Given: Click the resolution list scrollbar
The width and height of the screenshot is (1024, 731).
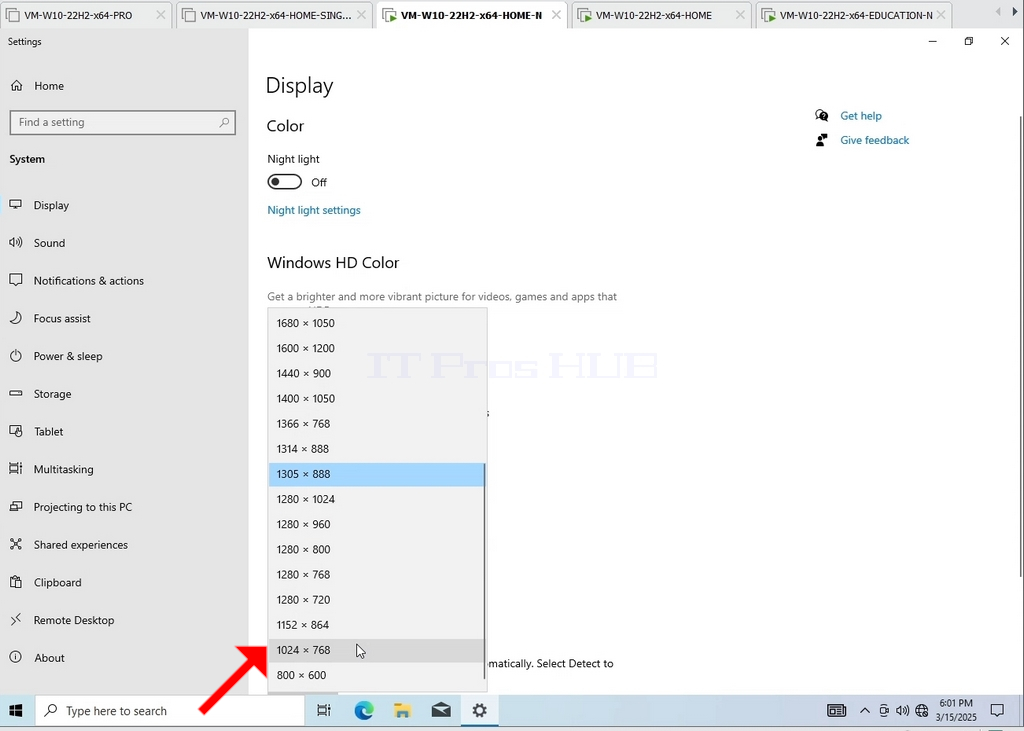Looking at the screenshot, I should click(485, 571).
